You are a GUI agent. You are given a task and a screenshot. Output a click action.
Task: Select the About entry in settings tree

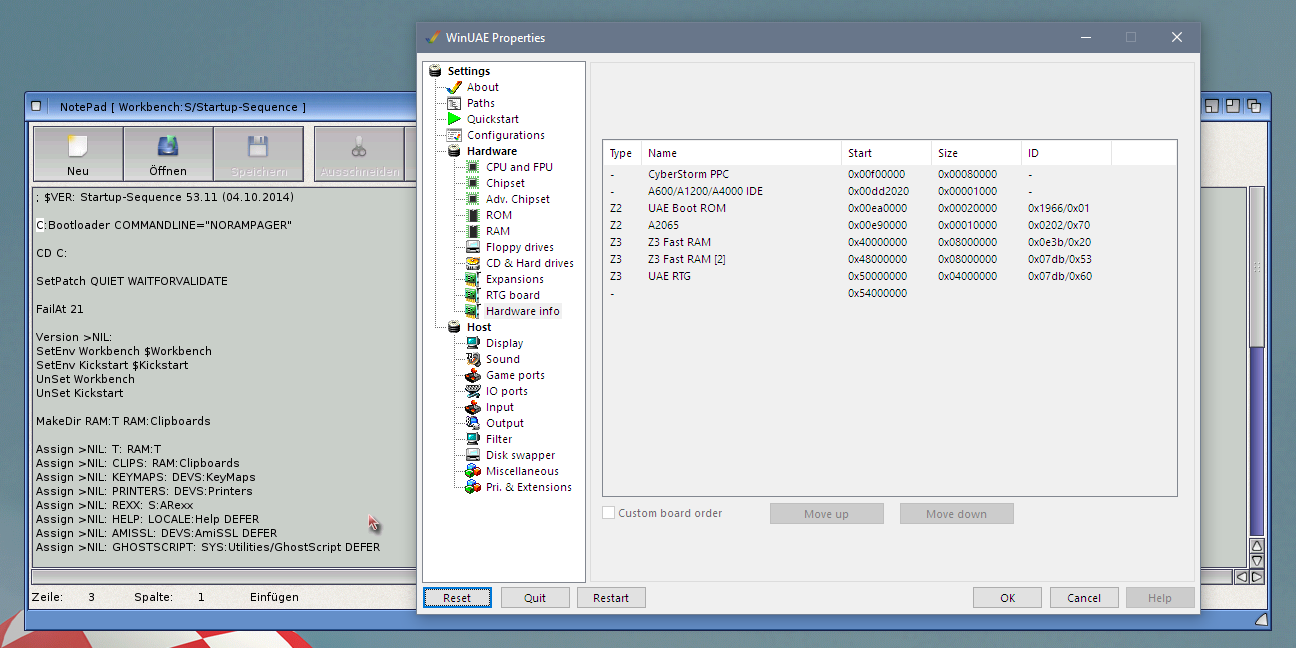(482, 87)
